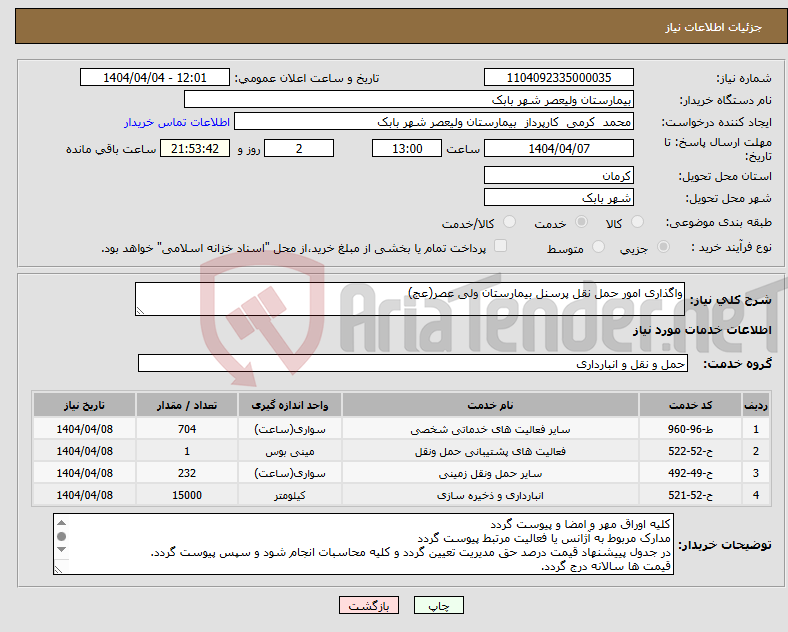The height and width of the screenshot is (632, 788).
Task: Click the need number field 1104092335000035
Action: [558, 78]
